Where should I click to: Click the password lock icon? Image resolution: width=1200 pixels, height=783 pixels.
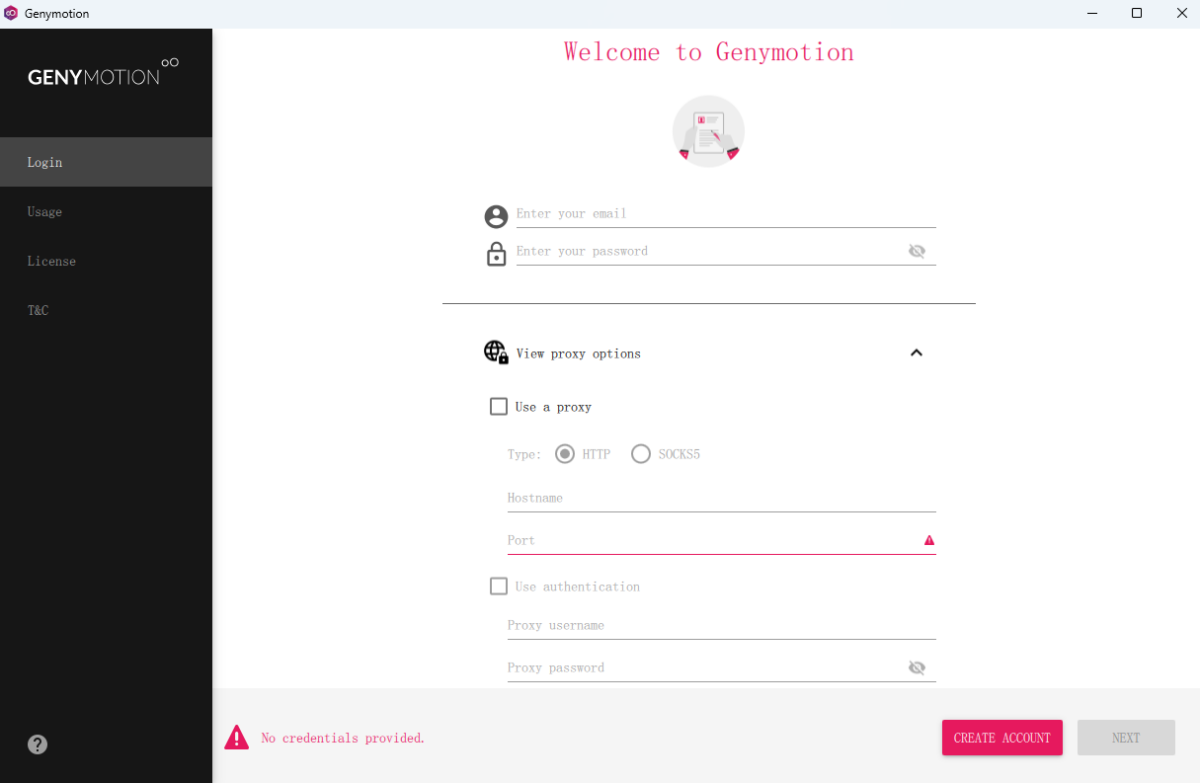click(x=497, y=253)
